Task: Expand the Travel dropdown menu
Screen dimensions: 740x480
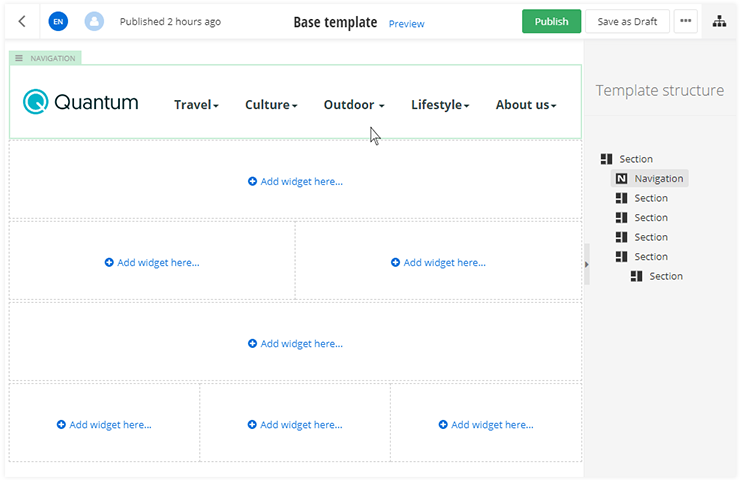Action: (196, 105)
